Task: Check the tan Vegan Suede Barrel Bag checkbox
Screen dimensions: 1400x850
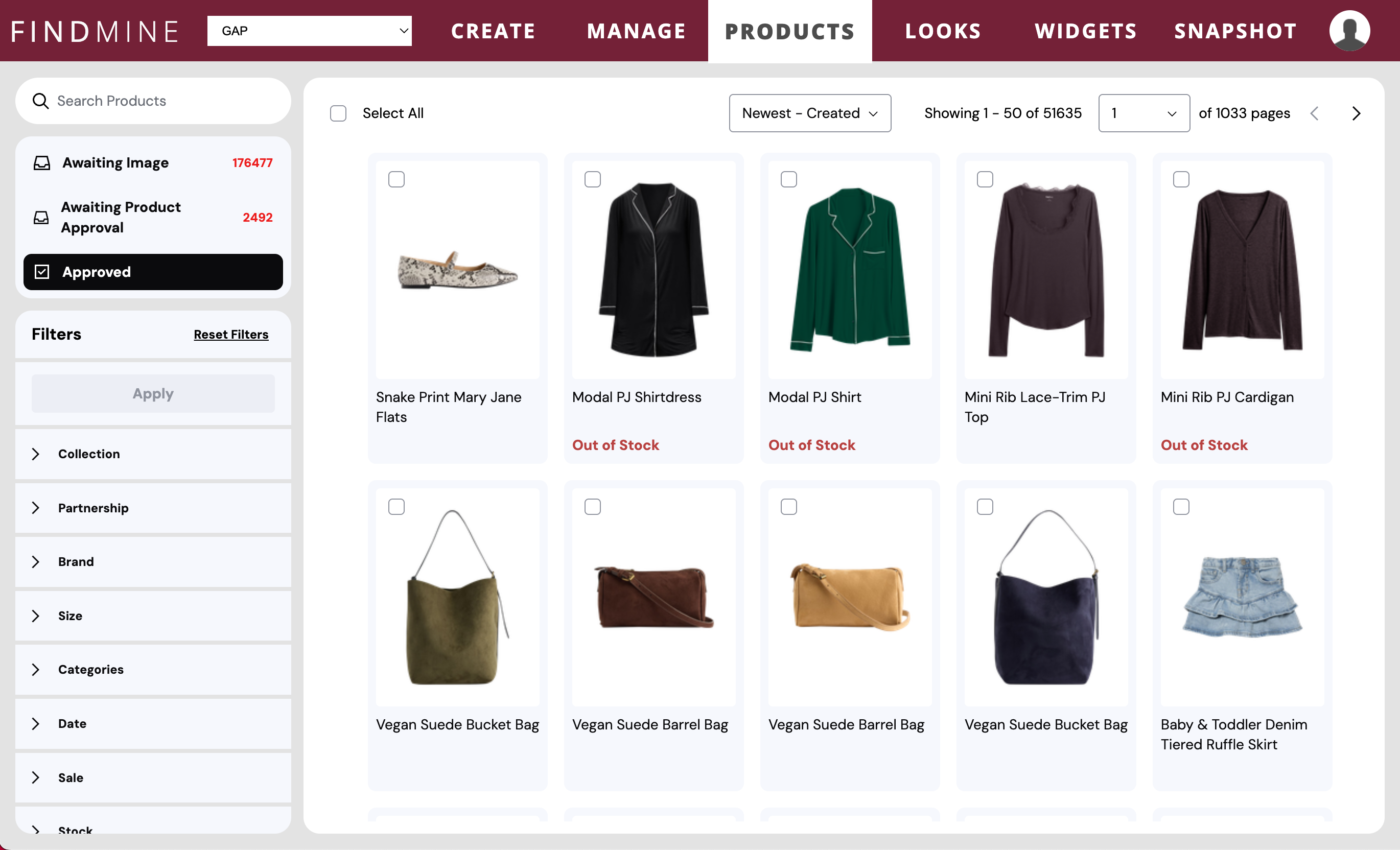Action: click(x=788, y=507)
